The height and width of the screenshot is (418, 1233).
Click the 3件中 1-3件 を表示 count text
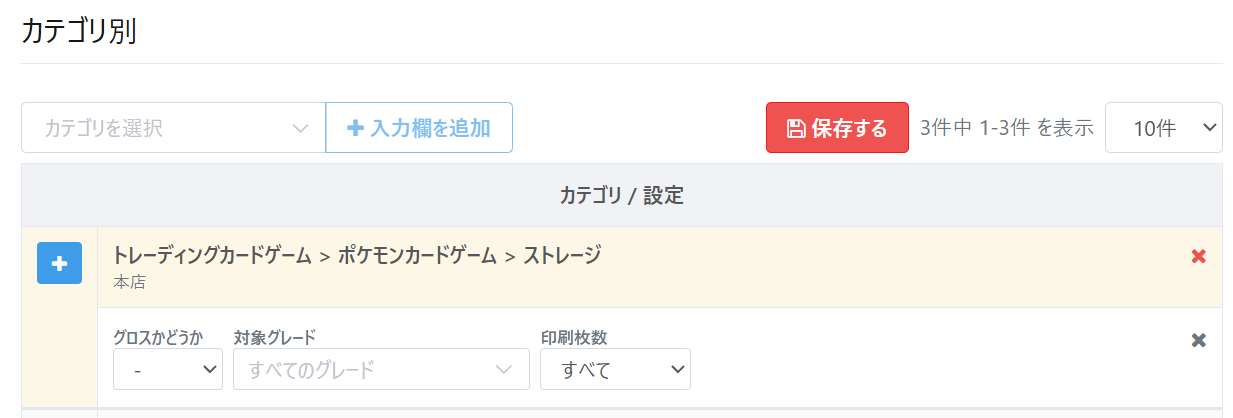1007,128
